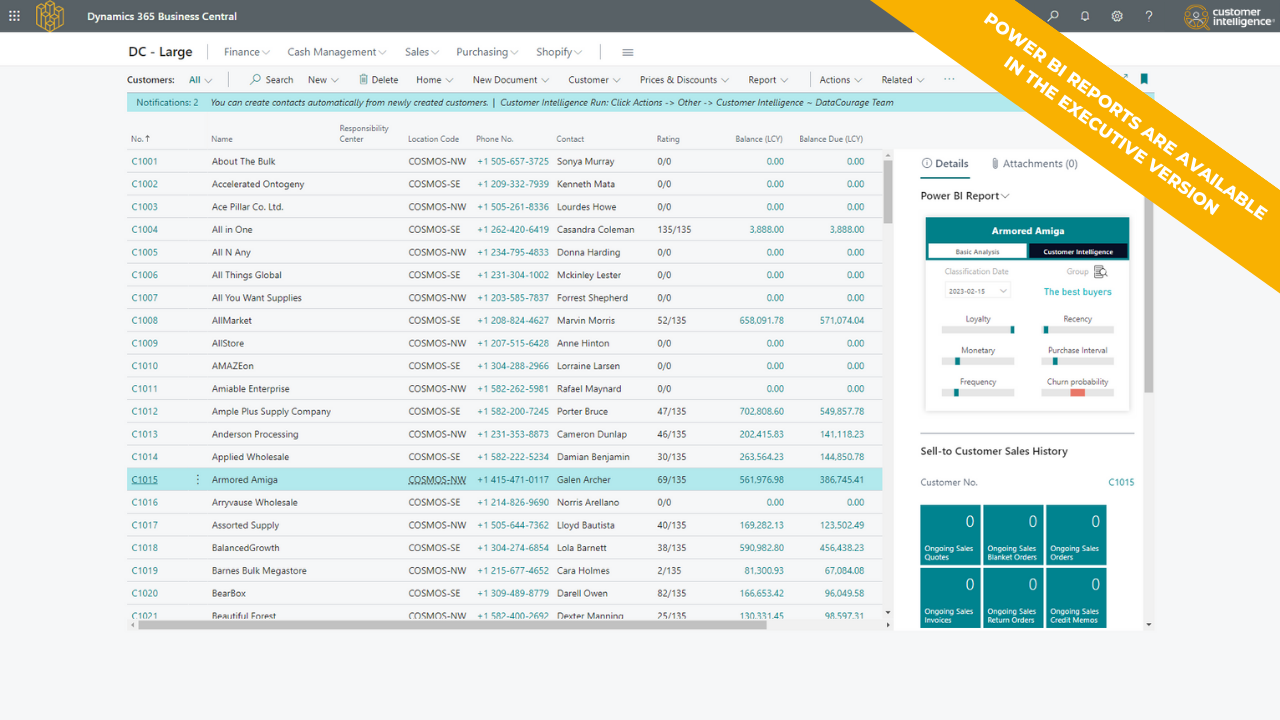Select the Ample Plus Supply Company row
The image size is (1280, 720).
point(505,411)
